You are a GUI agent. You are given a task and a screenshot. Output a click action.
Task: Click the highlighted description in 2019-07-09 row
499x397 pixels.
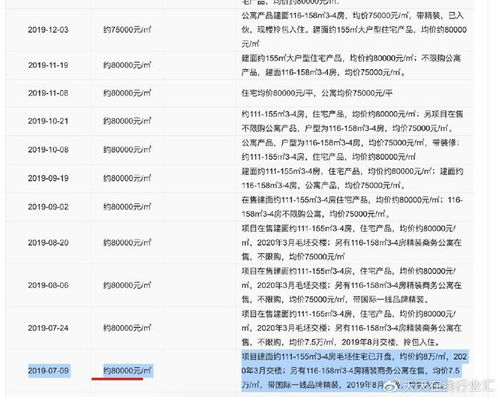(355, 371)
